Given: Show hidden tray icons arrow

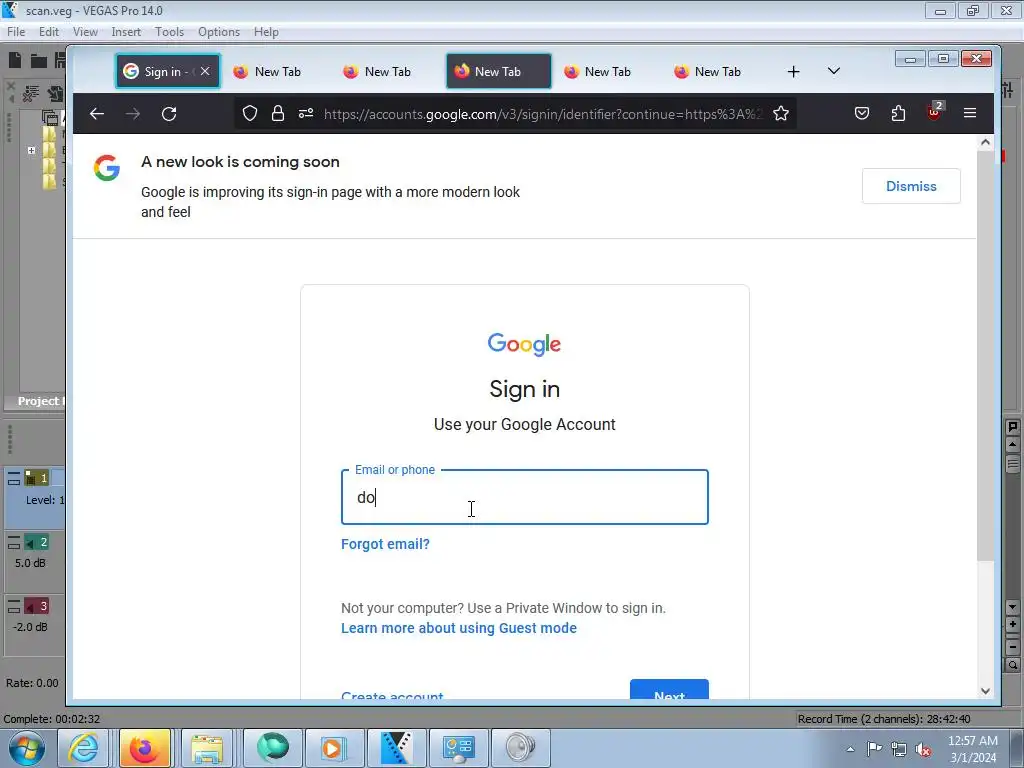Looking at the screenshot, I should pyautogui.click(x=850, y=749).
